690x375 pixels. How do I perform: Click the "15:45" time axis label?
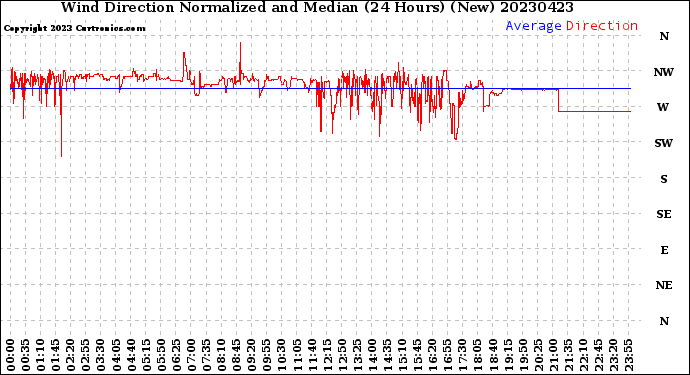coord(417,355)
